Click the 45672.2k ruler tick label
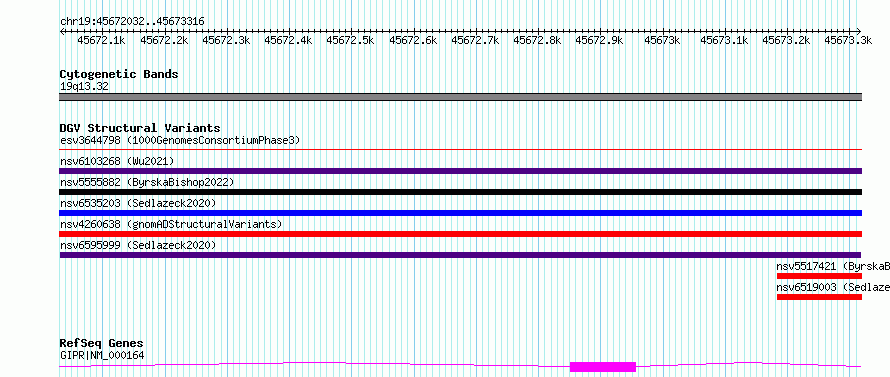The height and width of the screenshot is (377, 890). (x=163, y=40)
